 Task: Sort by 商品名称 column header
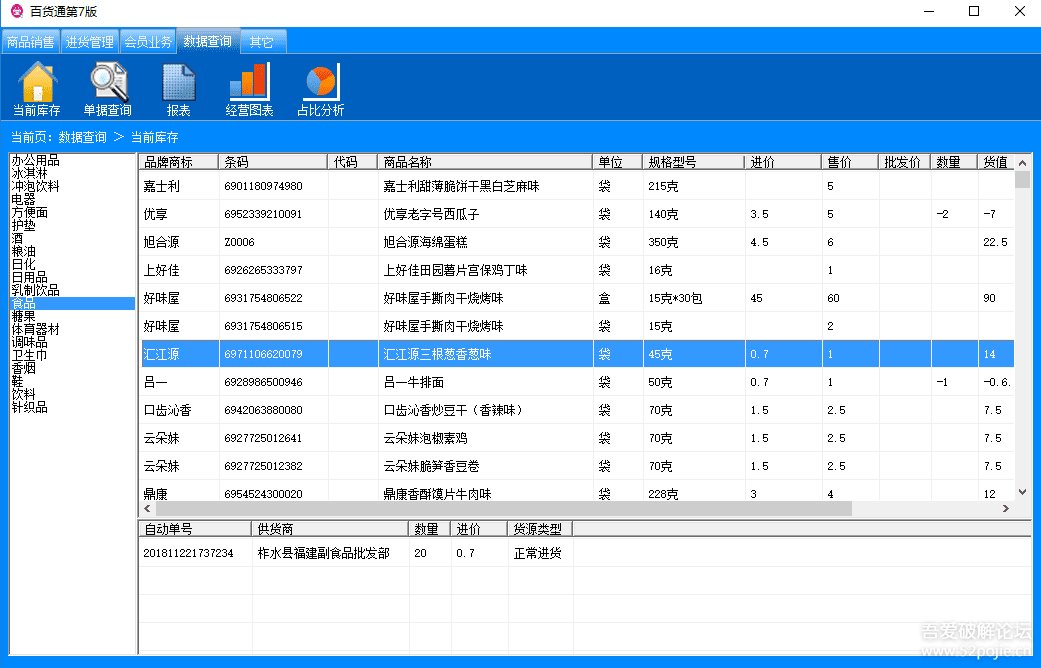(x=484, y=162)
